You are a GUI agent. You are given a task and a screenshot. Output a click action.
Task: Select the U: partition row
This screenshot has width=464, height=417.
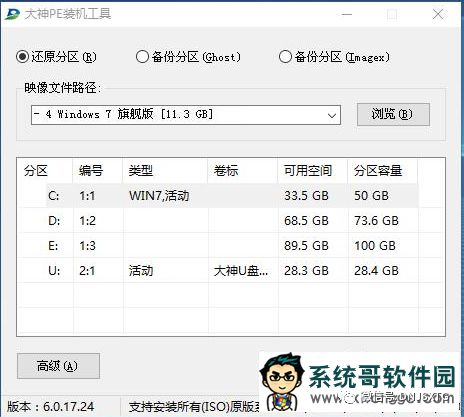(218, 270)
